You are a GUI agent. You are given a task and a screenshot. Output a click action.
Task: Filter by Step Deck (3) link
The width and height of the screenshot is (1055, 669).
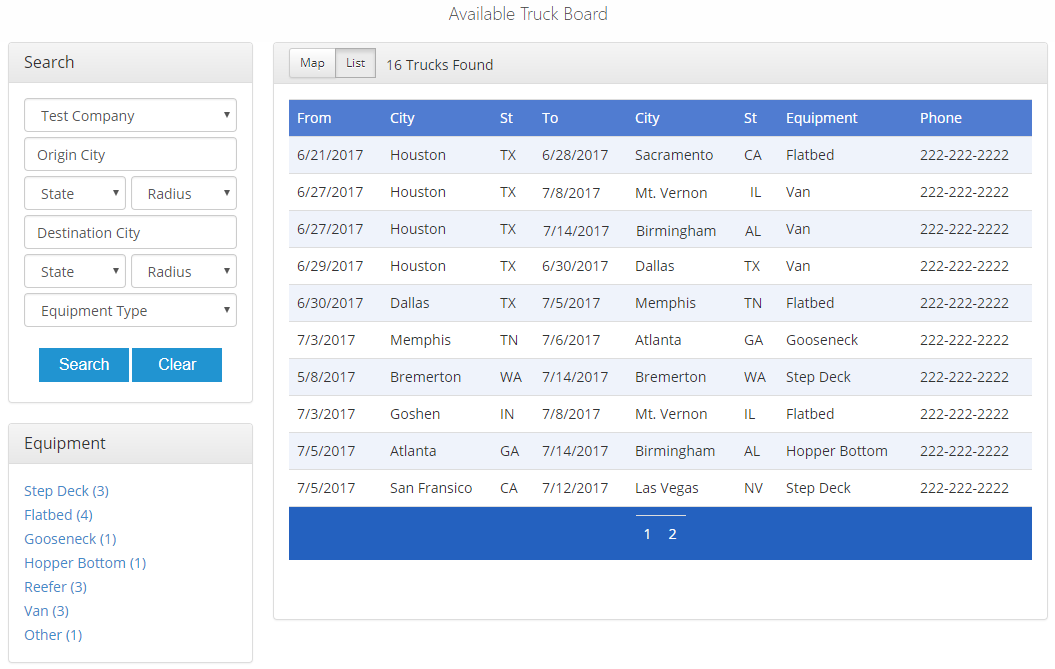[67, 491]
